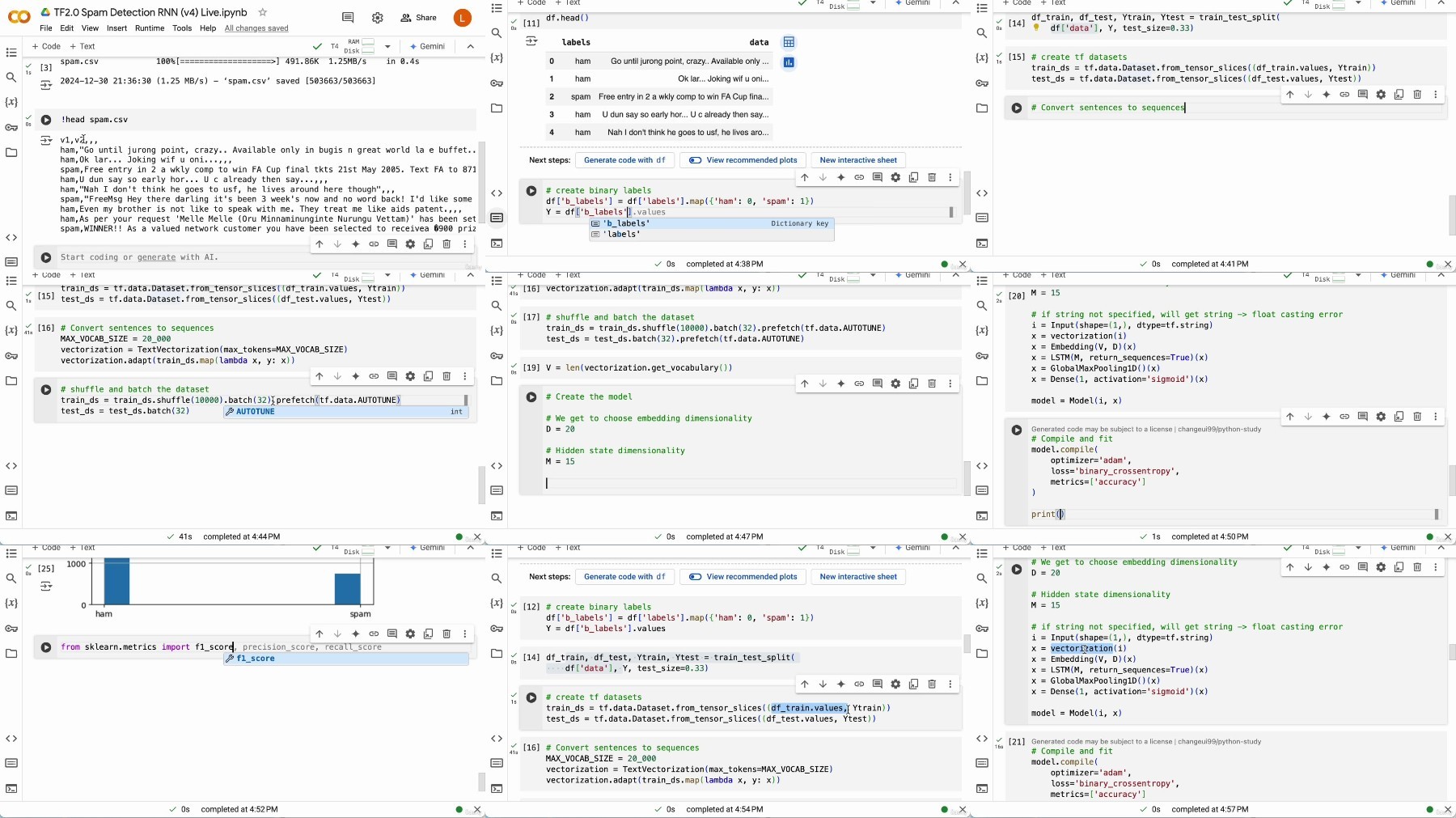Click the chart suggestion icon beside the first ham row
Viewport: 1456px width, 818px height.
(789, 62)
